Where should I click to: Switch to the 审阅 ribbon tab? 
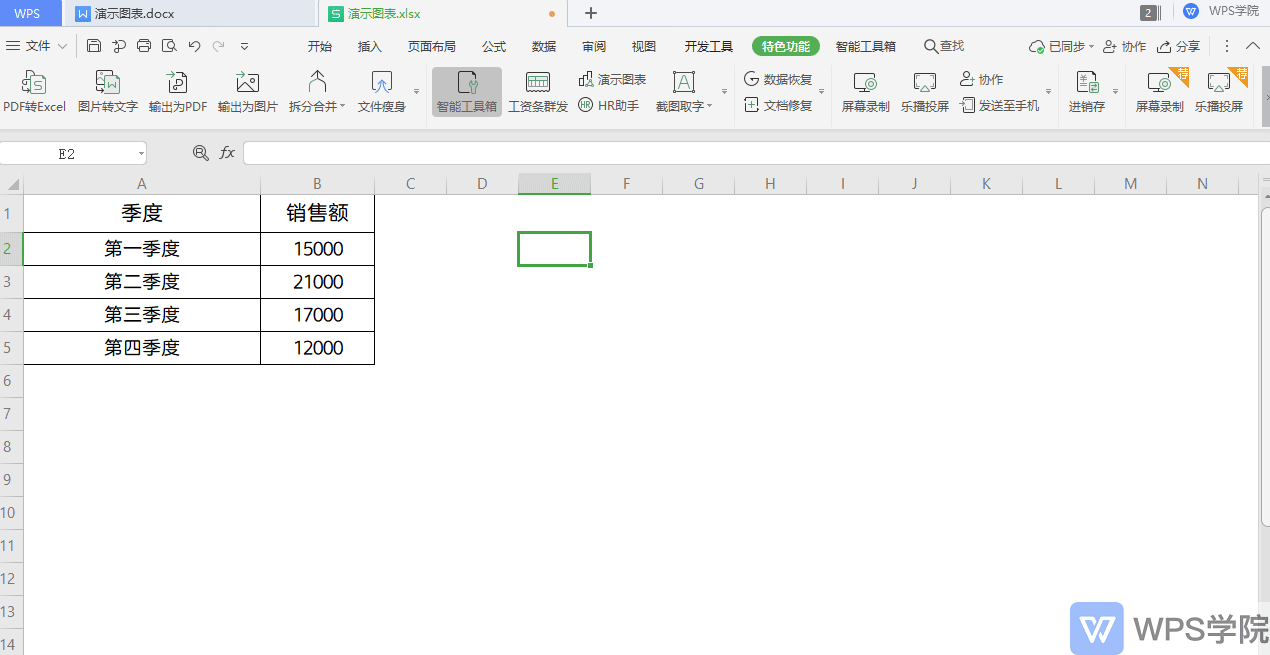(x=594, y=46)
